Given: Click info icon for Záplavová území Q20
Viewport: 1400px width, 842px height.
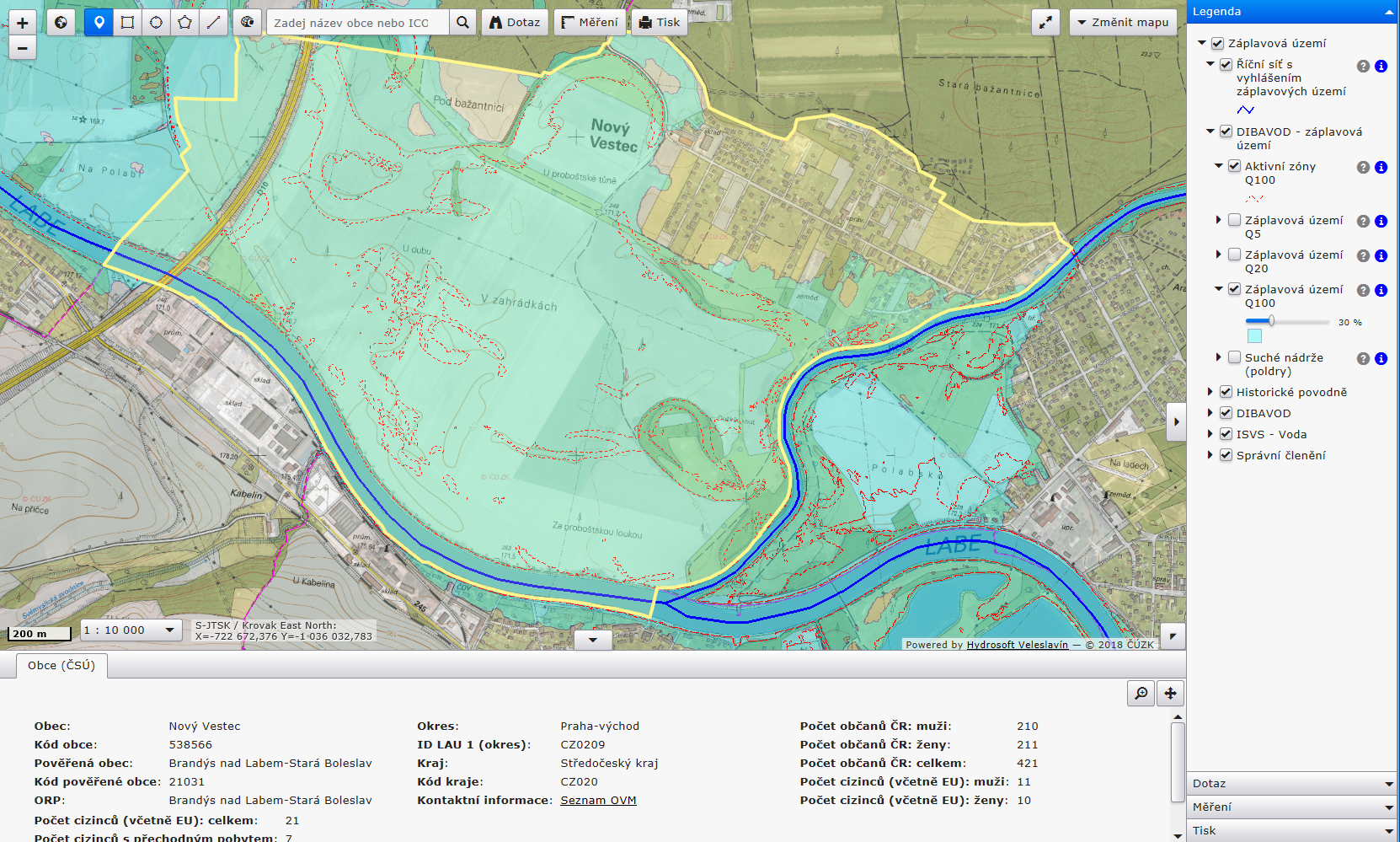Looking at the screenshot, I should click(1381, 255).
